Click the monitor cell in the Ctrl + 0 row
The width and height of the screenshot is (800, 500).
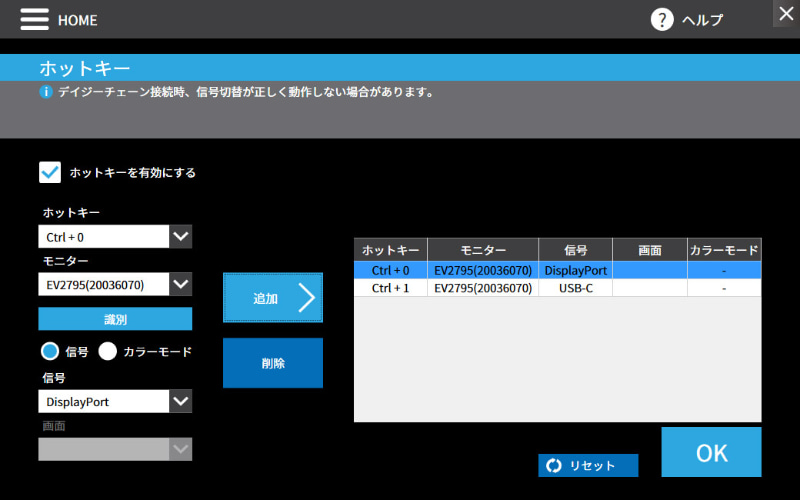(x=483, y=270)
